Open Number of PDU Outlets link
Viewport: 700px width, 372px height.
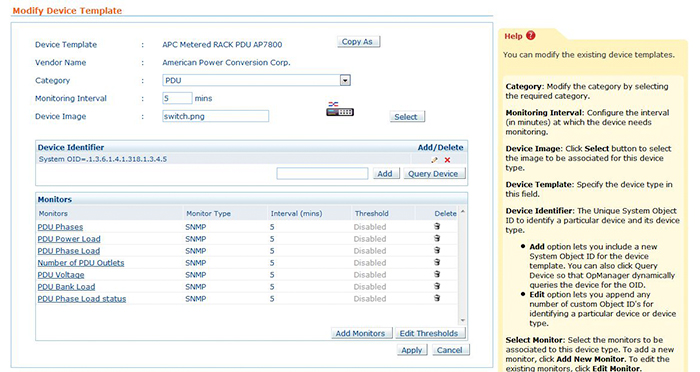pyautogui.click(x=81, y=263)
